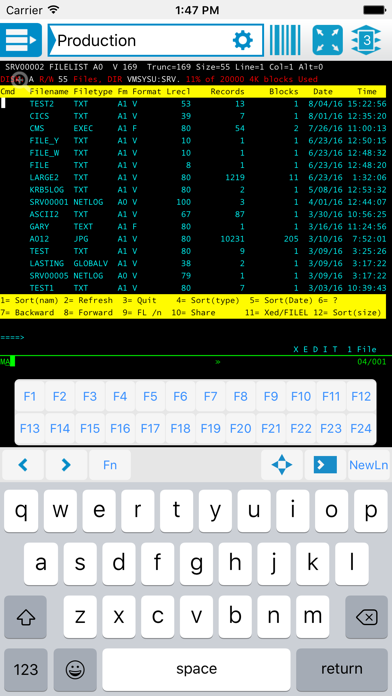Tap the keyboard shift key

click(25, 617)
